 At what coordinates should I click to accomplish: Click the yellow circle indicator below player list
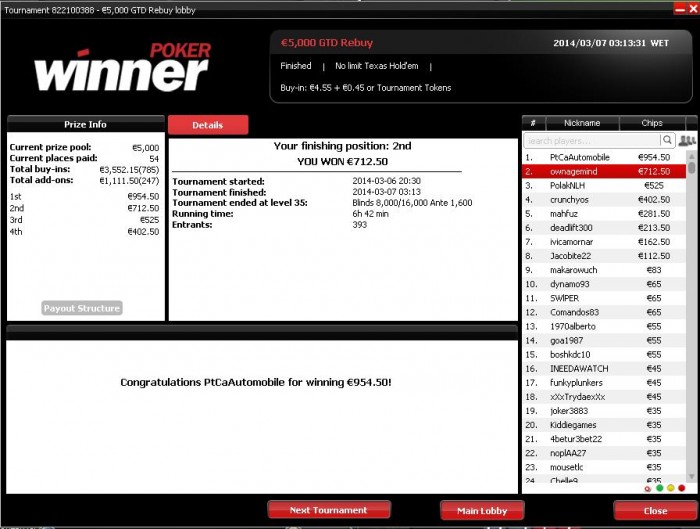[x=671, y=488]
